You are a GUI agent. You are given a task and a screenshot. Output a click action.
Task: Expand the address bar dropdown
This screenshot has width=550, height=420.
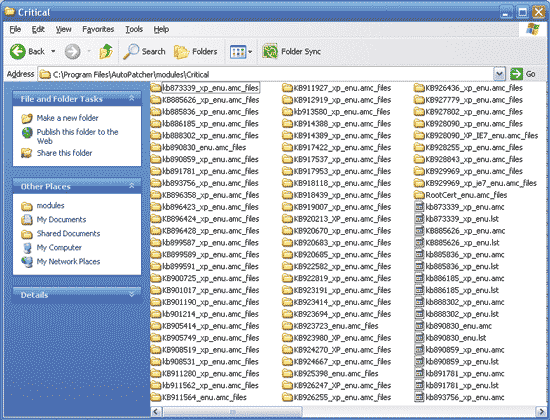tap(499, 74)
